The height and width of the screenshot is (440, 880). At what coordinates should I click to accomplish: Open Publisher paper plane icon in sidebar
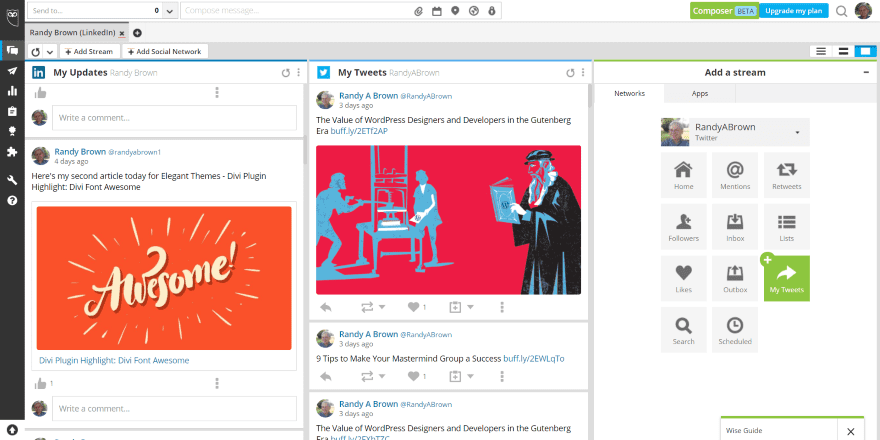pos(12,71)
